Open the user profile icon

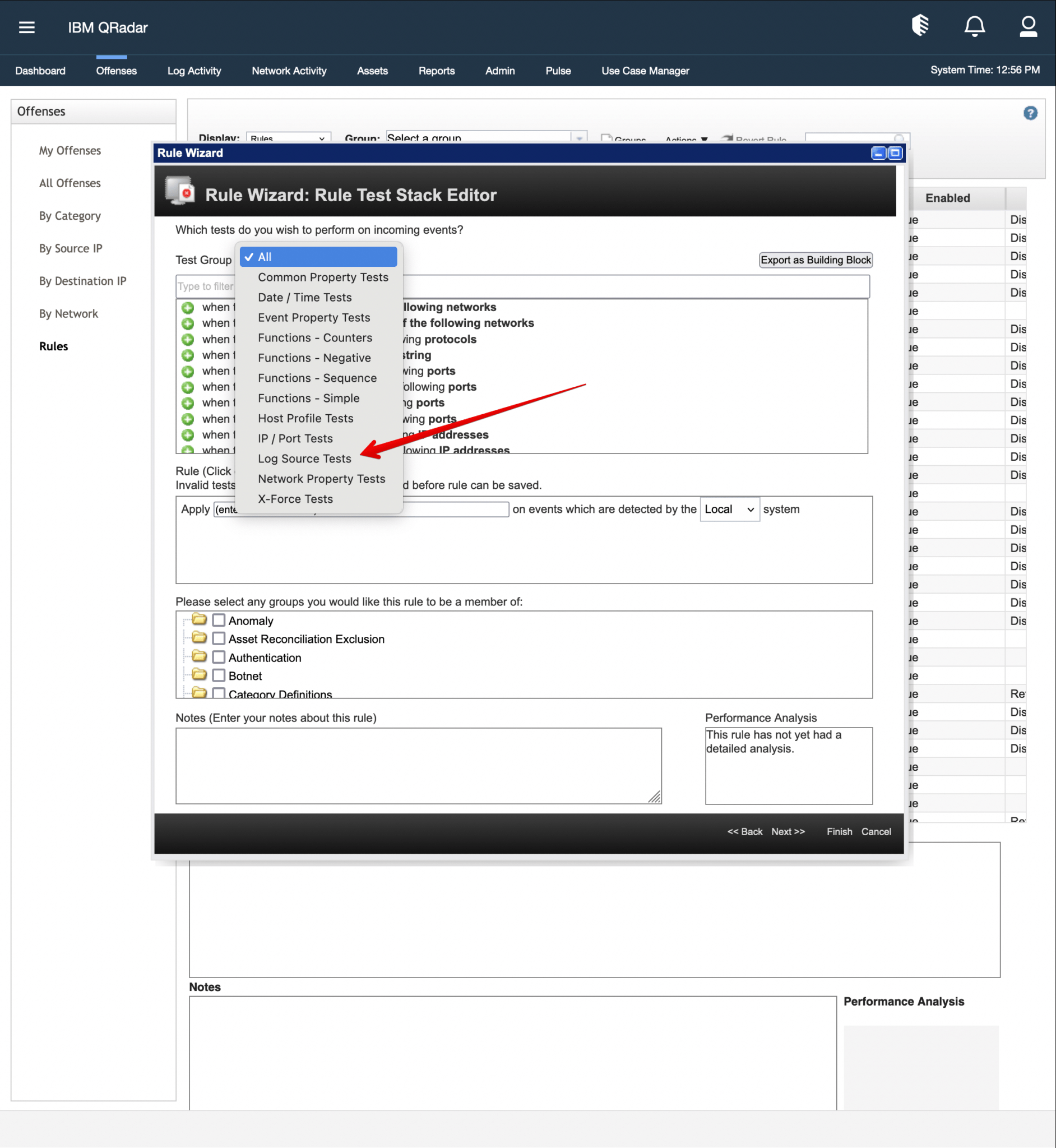pyautogui.click(x=1028, y=26)
